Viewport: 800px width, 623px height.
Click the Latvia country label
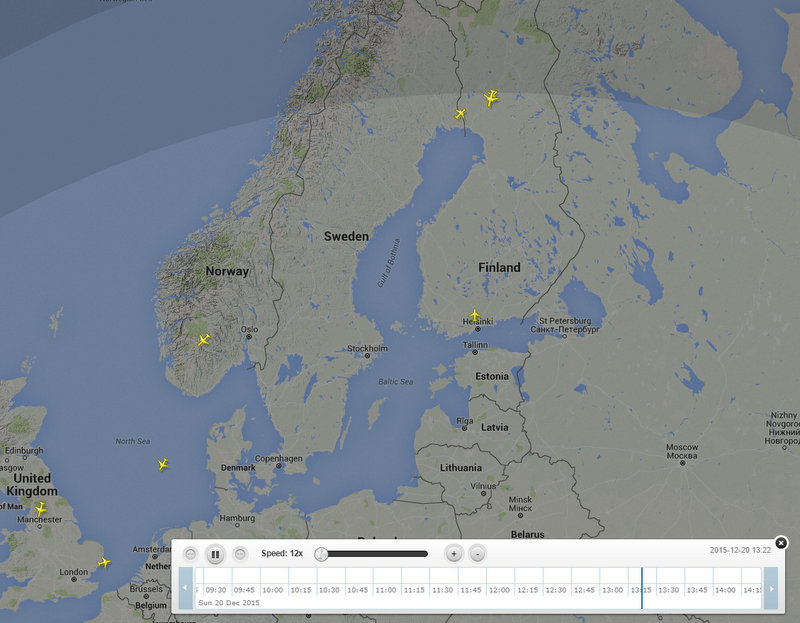point(494,427)
